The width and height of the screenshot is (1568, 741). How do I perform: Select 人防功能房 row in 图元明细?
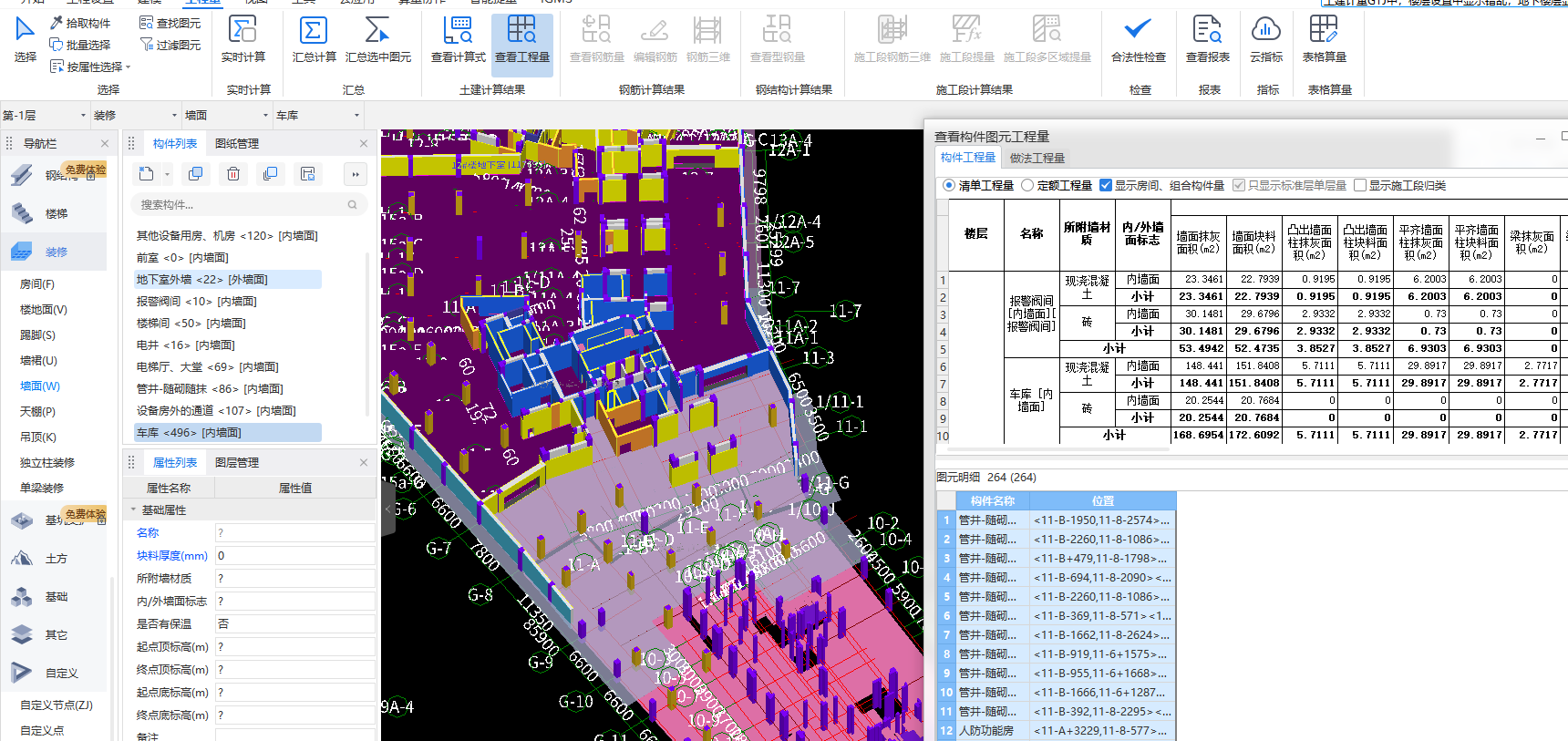pos(1057,730)
